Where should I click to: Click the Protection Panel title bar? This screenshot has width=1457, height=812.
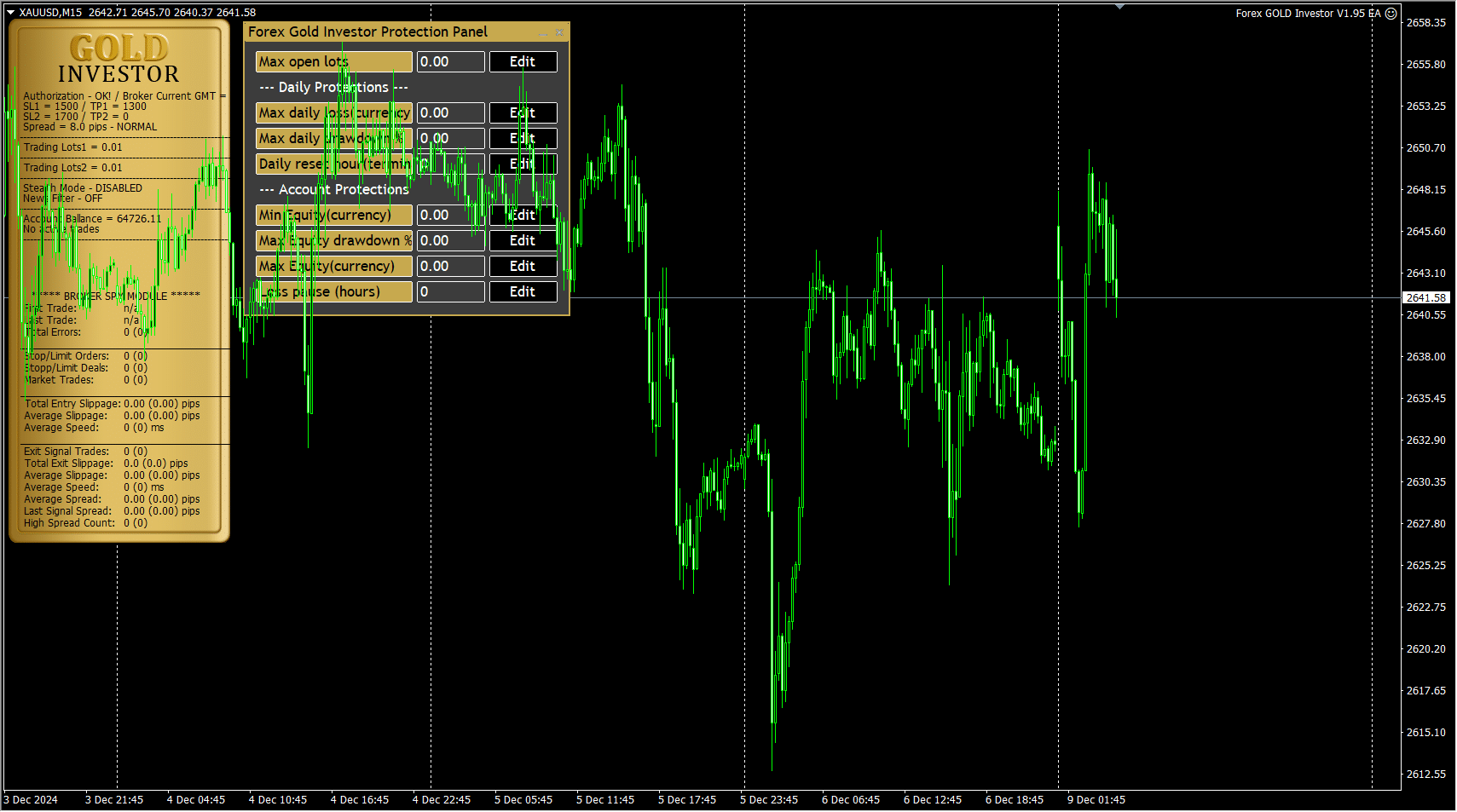[x=384, y=32]
